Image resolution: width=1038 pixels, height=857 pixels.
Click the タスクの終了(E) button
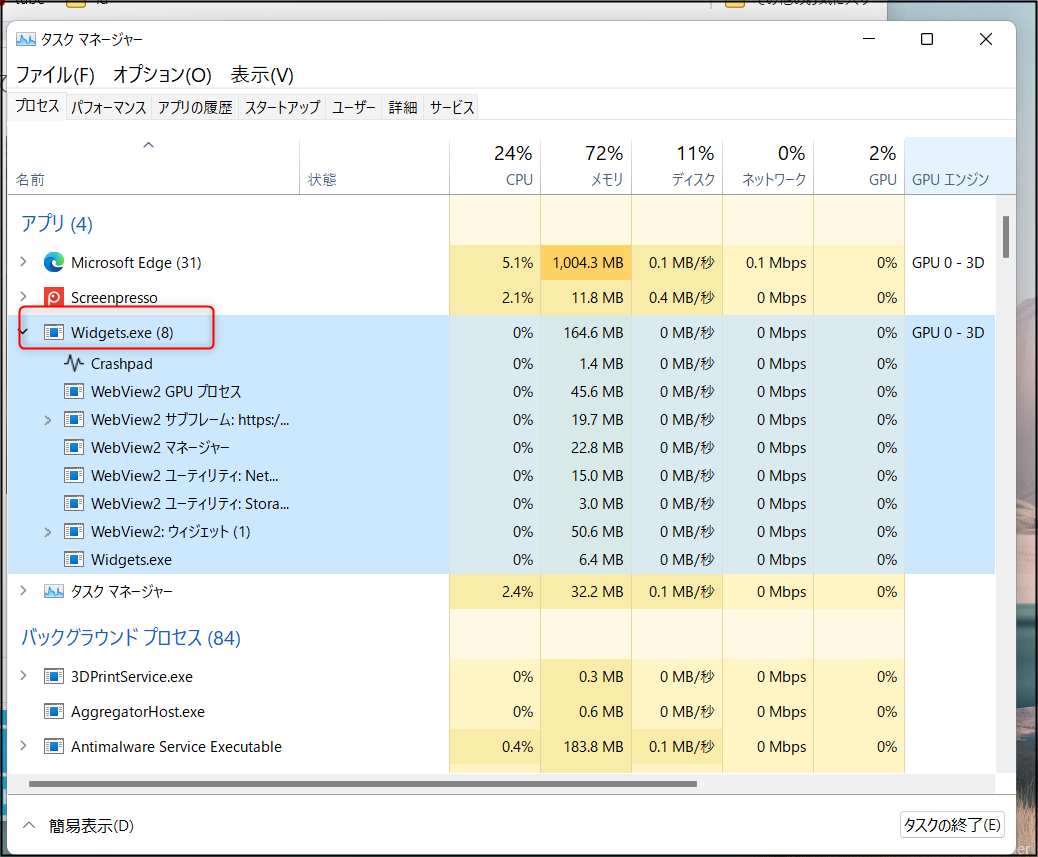click(952, 825)
